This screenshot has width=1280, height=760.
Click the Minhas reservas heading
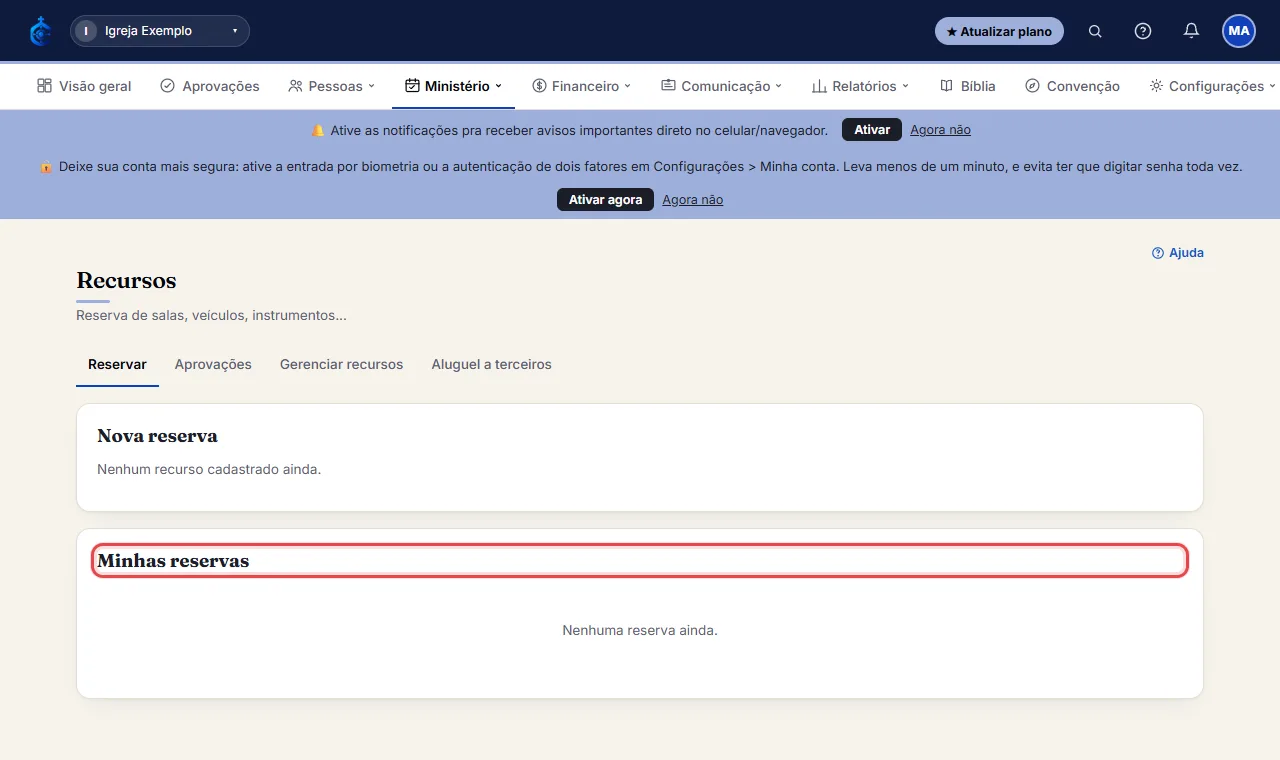(x=173, y=561)
